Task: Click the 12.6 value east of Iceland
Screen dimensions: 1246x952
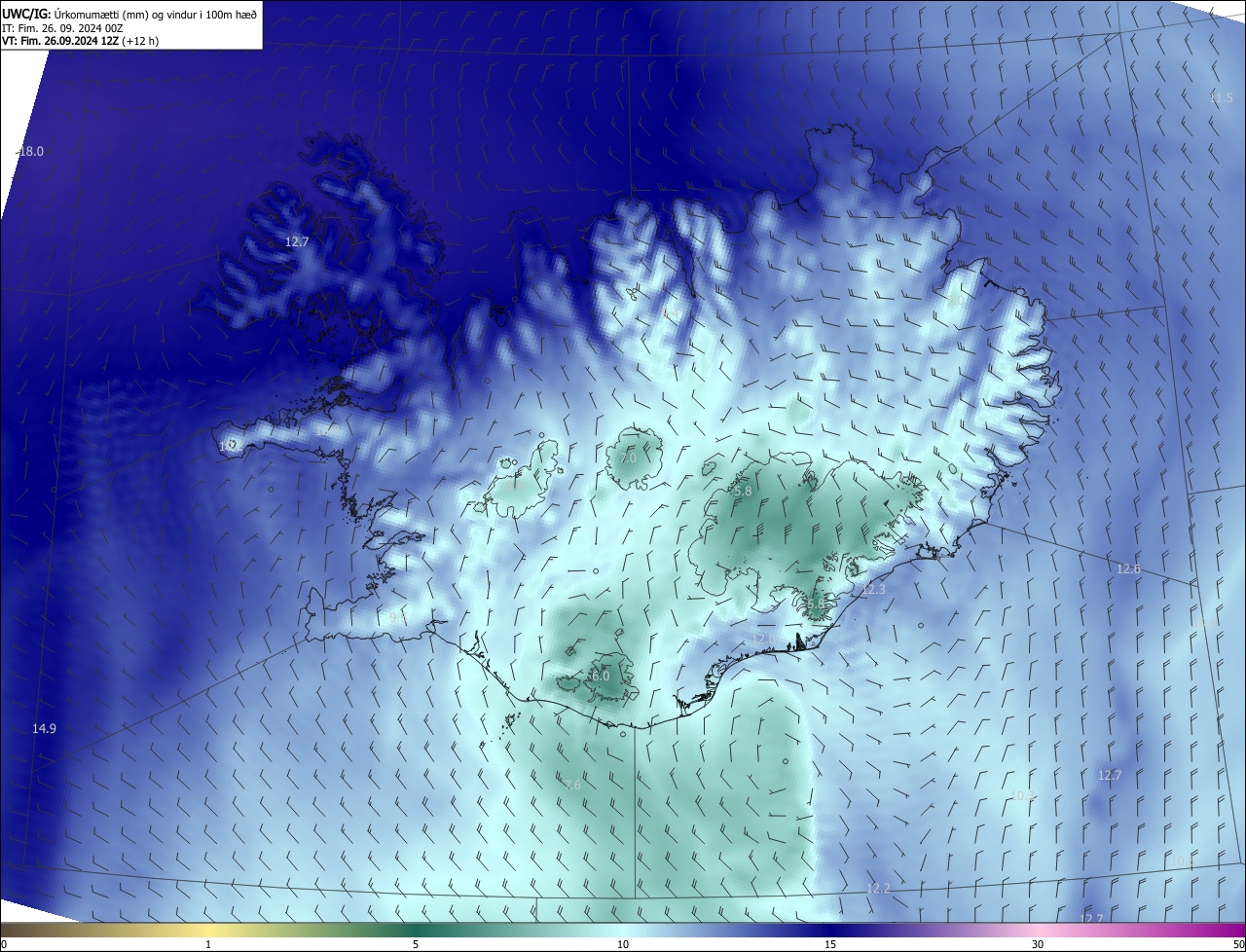Action: 1128,568
